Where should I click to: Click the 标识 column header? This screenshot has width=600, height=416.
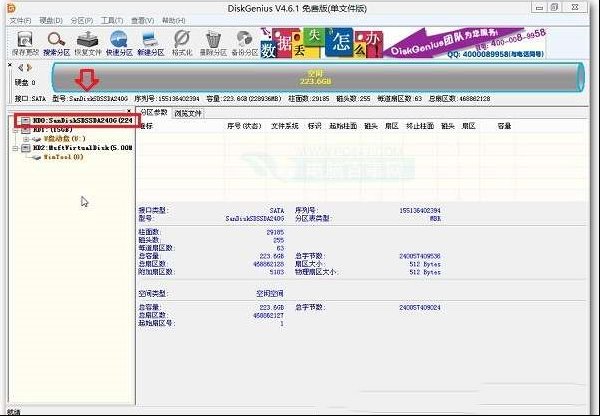(315, 126)
